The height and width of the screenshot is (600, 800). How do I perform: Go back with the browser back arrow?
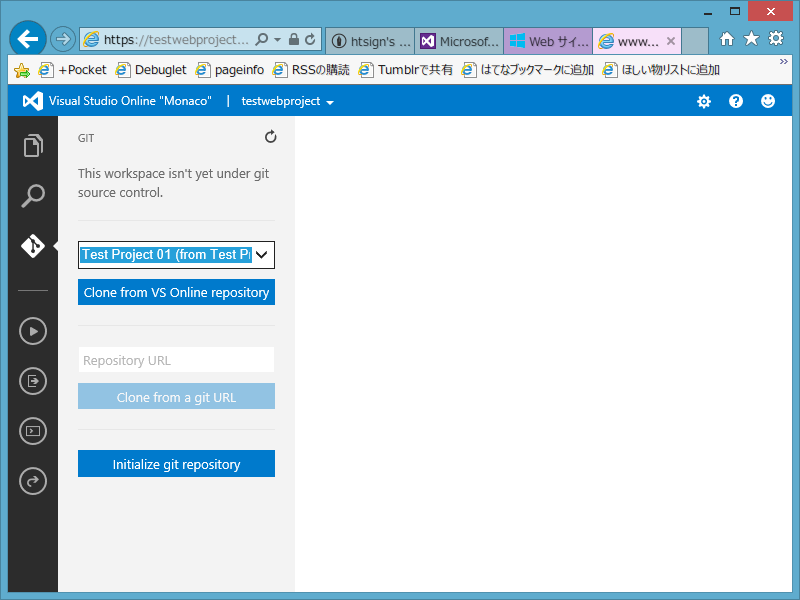point(28,39)
